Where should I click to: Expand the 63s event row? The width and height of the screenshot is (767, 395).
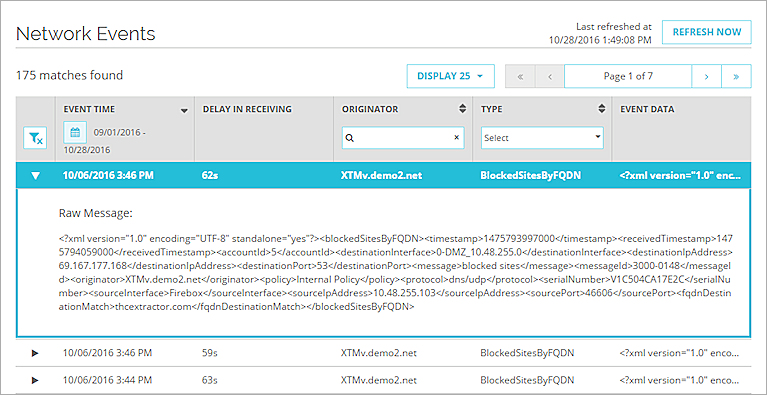35,379
